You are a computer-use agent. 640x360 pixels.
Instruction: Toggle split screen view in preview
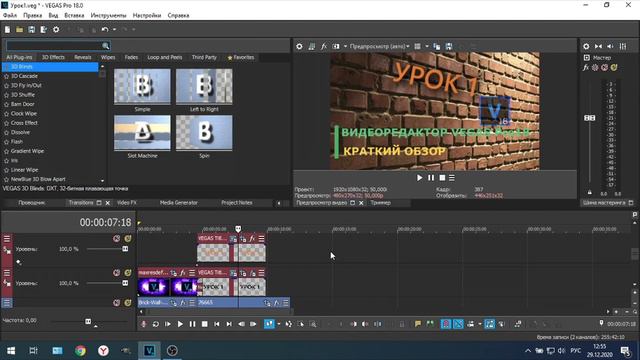coord(336,47)
